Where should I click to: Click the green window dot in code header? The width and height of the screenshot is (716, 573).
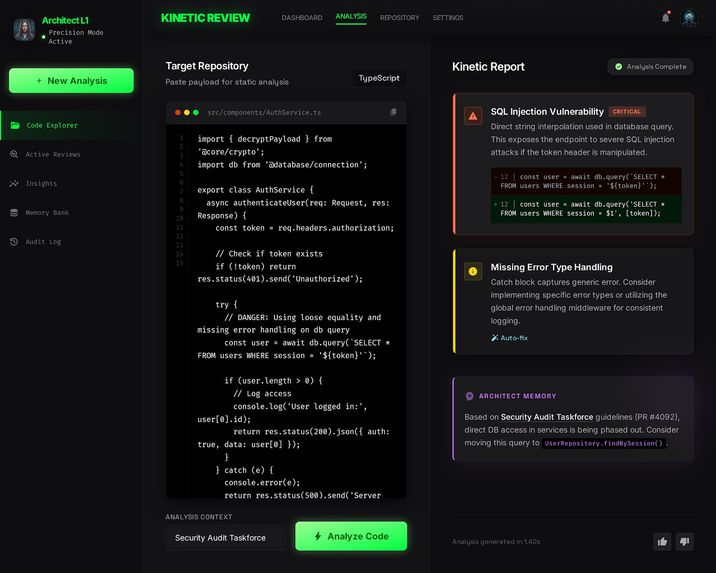click(196, 112)
